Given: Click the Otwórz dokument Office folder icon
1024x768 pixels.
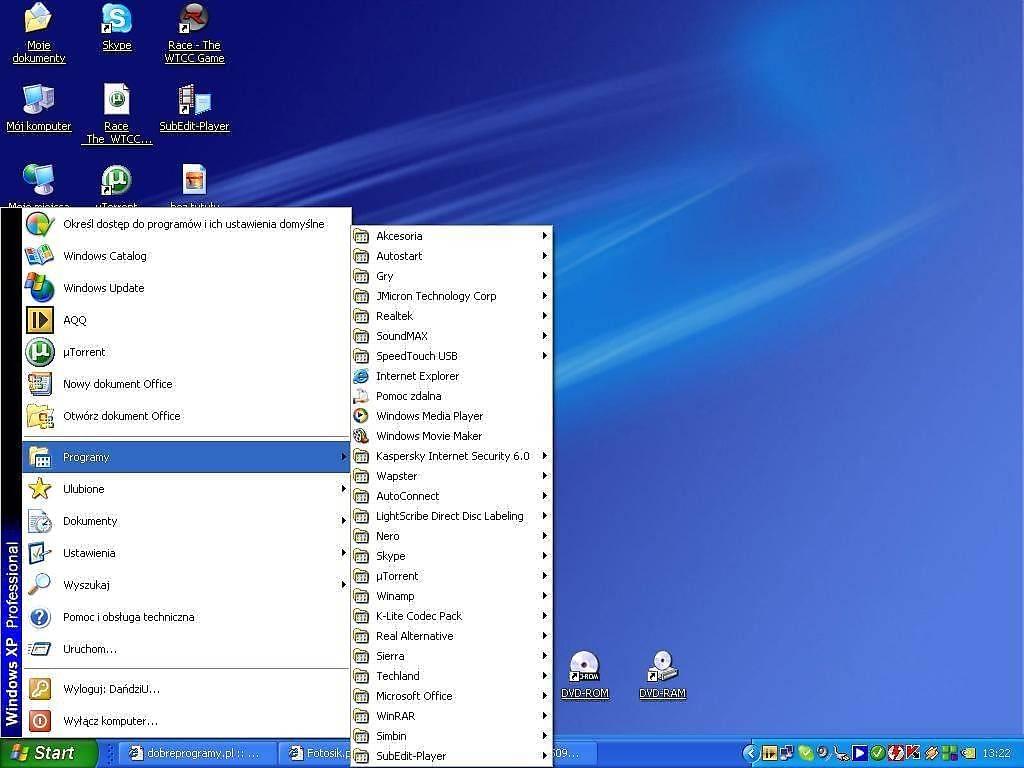Looking at the screenshot, I should 40,416.
